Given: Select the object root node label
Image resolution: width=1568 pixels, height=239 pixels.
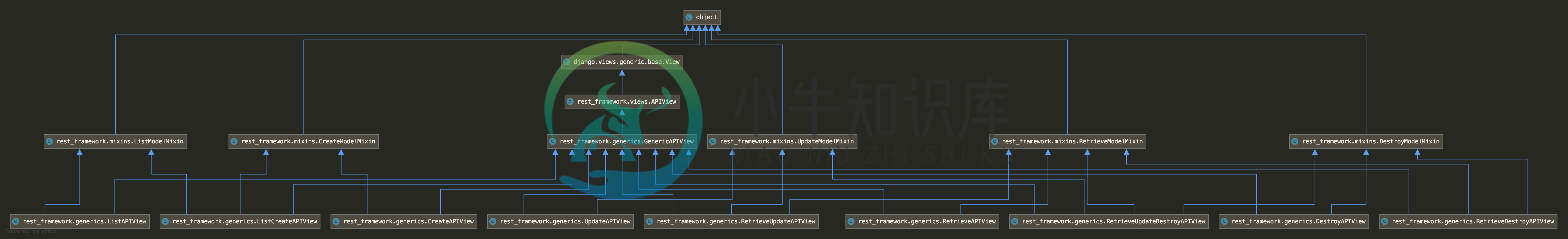Looking at the screenshot, I should point(706,17).
